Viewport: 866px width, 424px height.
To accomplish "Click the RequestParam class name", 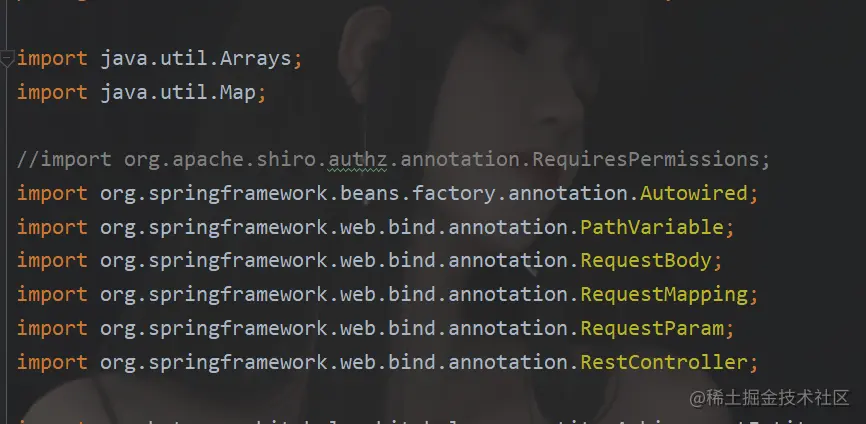I will tap(652, 328).
